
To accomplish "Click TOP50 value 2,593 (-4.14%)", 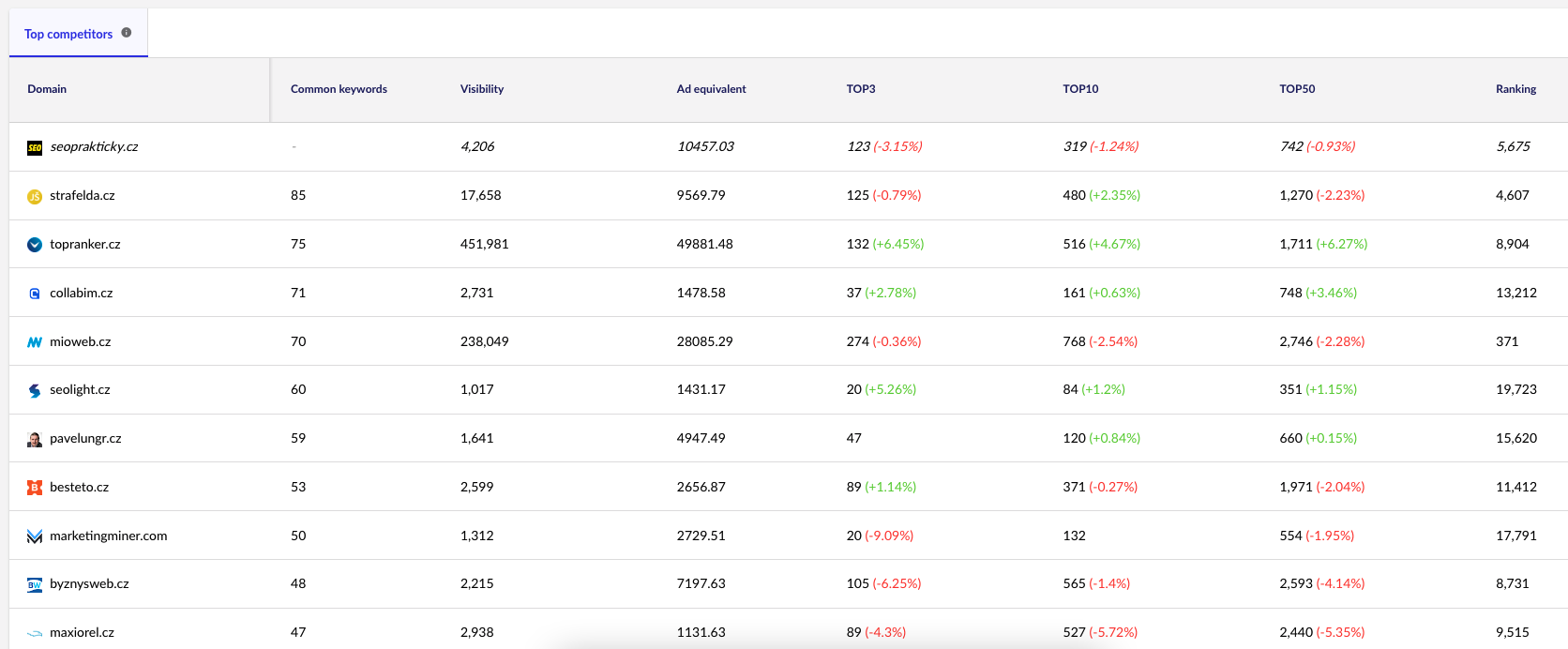I will (1322, 583).
